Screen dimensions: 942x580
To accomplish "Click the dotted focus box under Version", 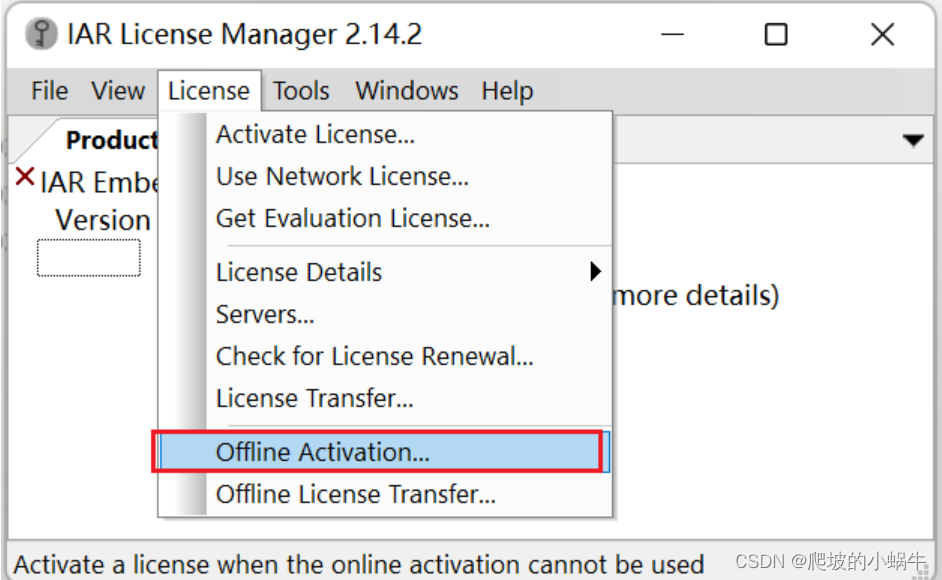I will point(89,258).
